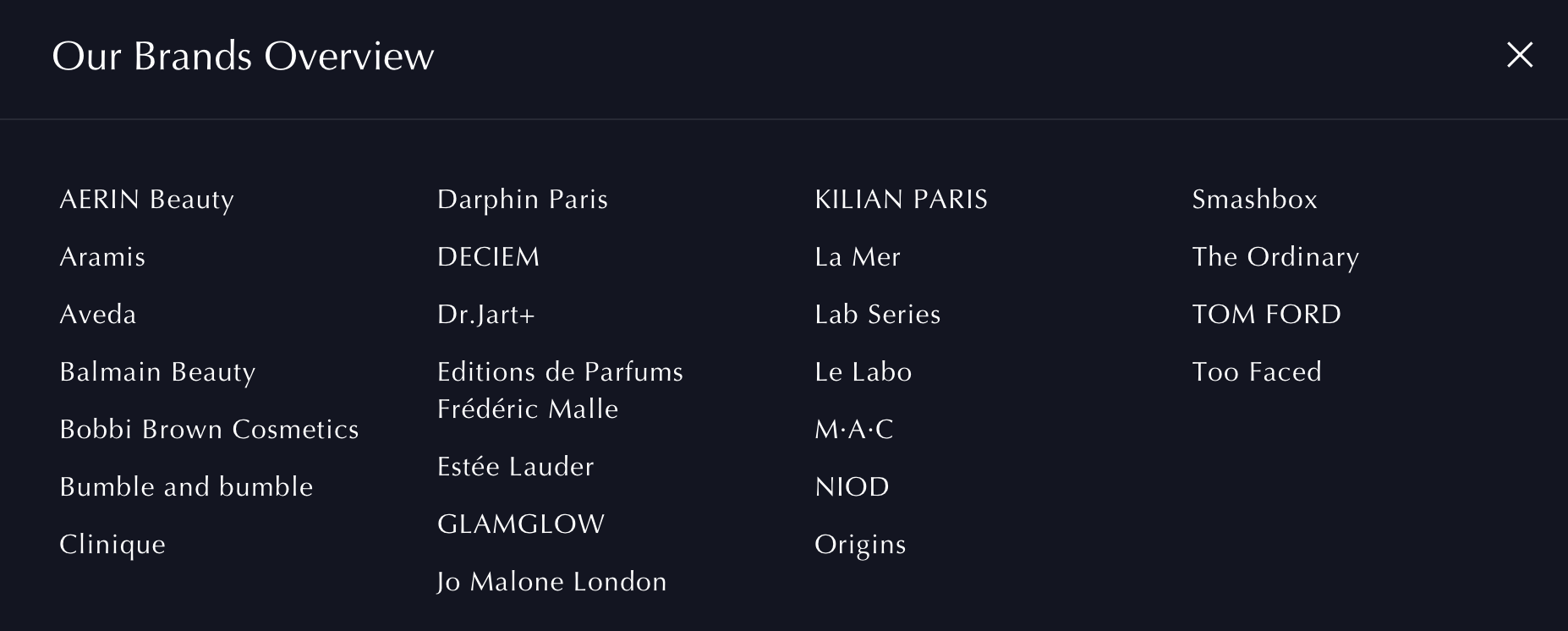Open the M·A·C brand link
This screenshot has height=631, width=1568.
853,430
